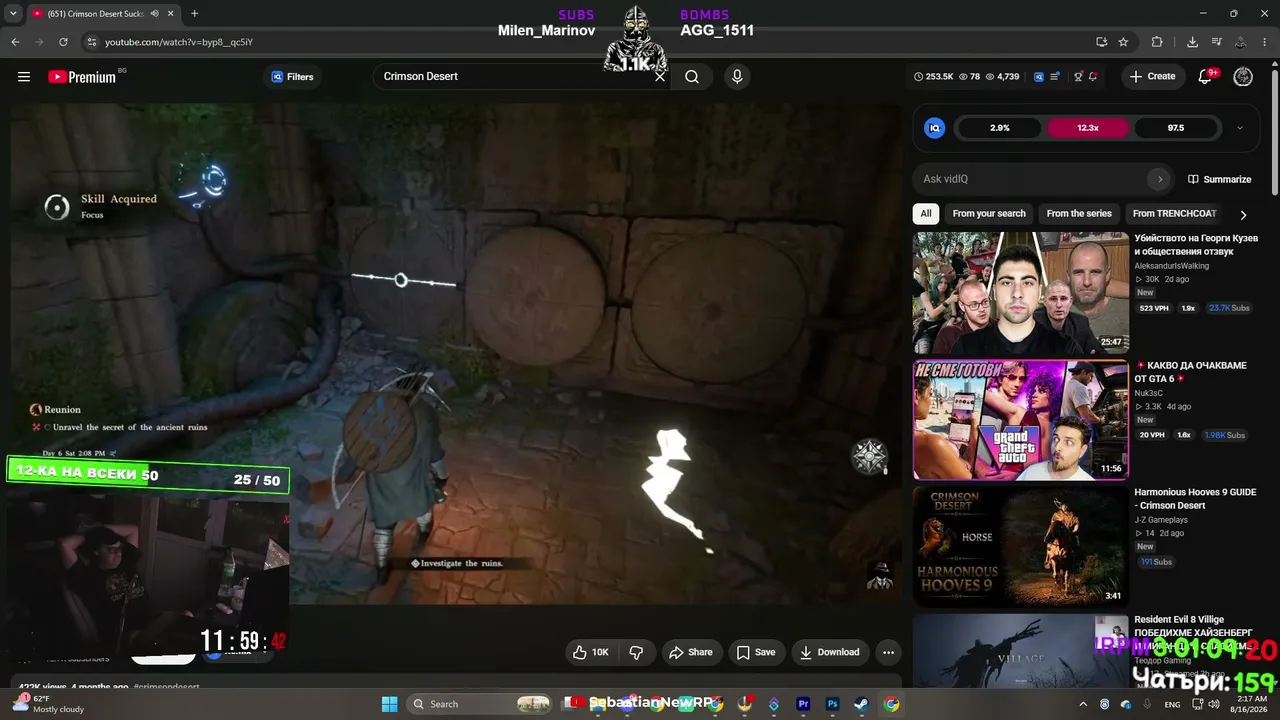
Task: Like the video (10K)
Action: point(591,652)
